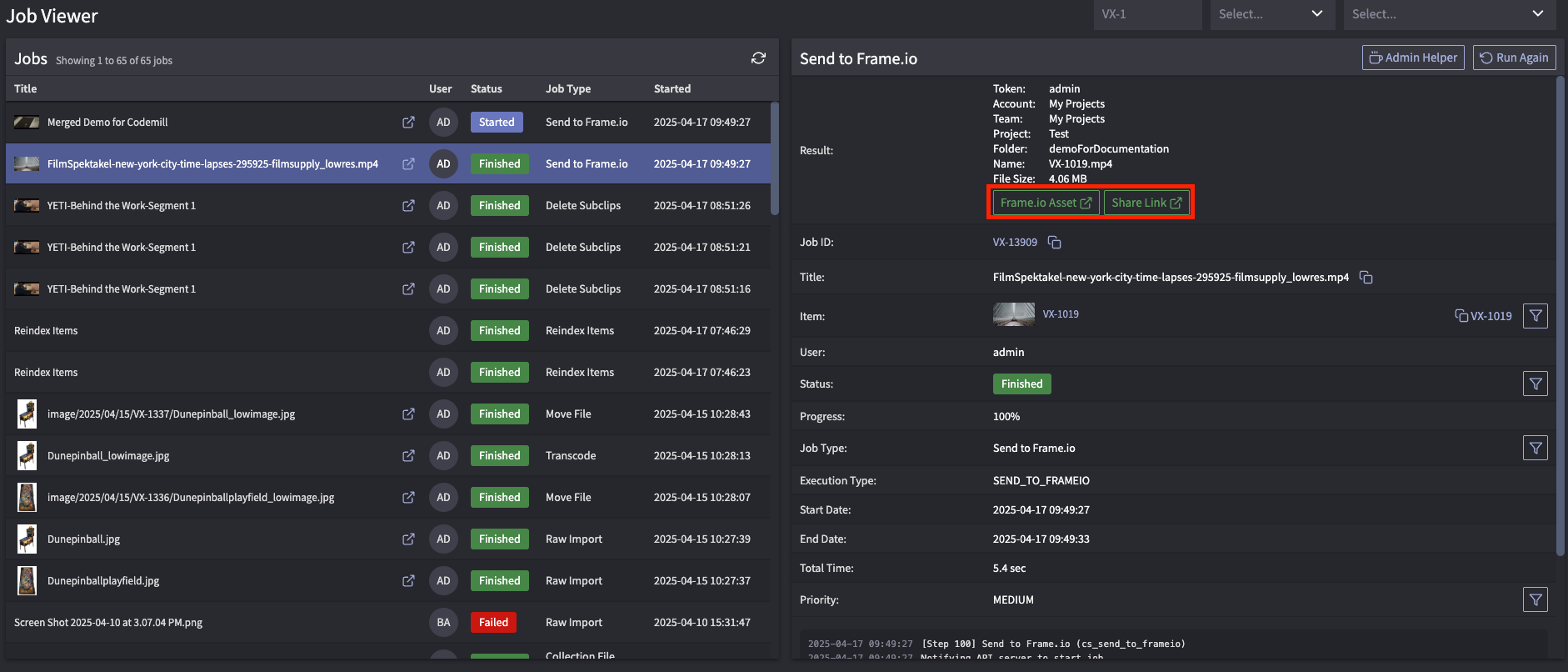Select Screen Shot 2025-04-10 failed job
This screenshot has height=672, width=1568.
[x=388, y=623]
